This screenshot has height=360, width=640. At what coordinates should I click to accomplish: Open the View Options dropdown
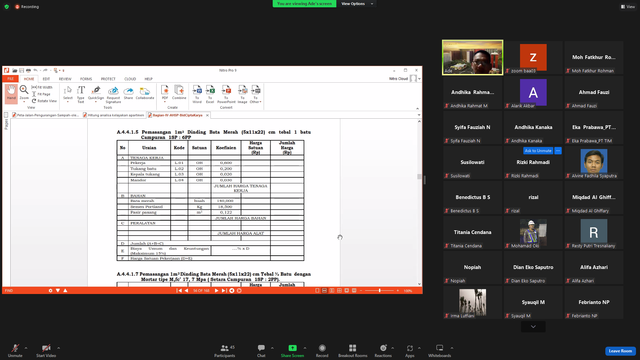(358, 4)
